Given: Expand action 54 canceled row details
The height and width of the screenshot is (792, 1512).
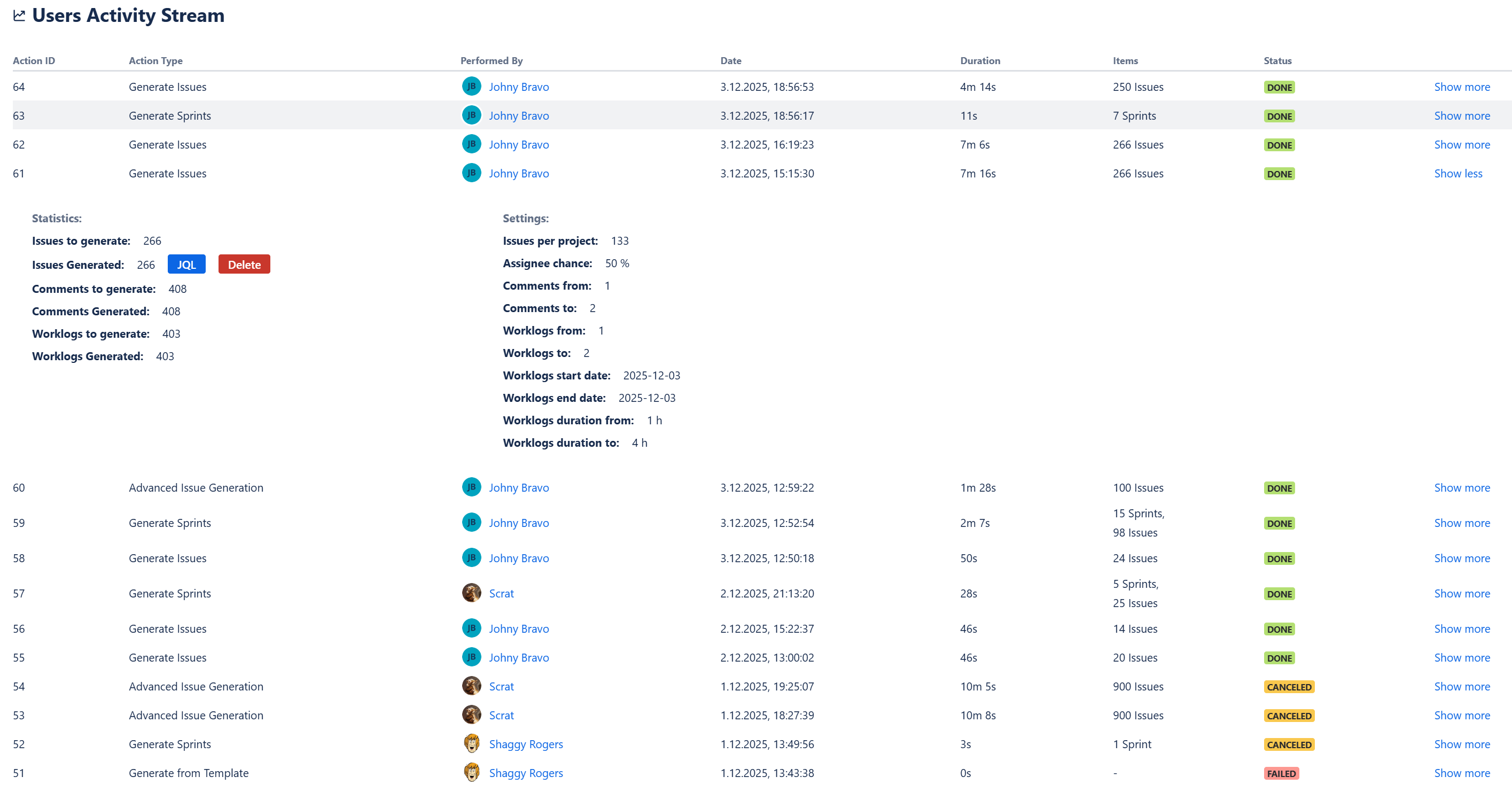Looking at the screenshot, I should click(x=1462, y=686).
